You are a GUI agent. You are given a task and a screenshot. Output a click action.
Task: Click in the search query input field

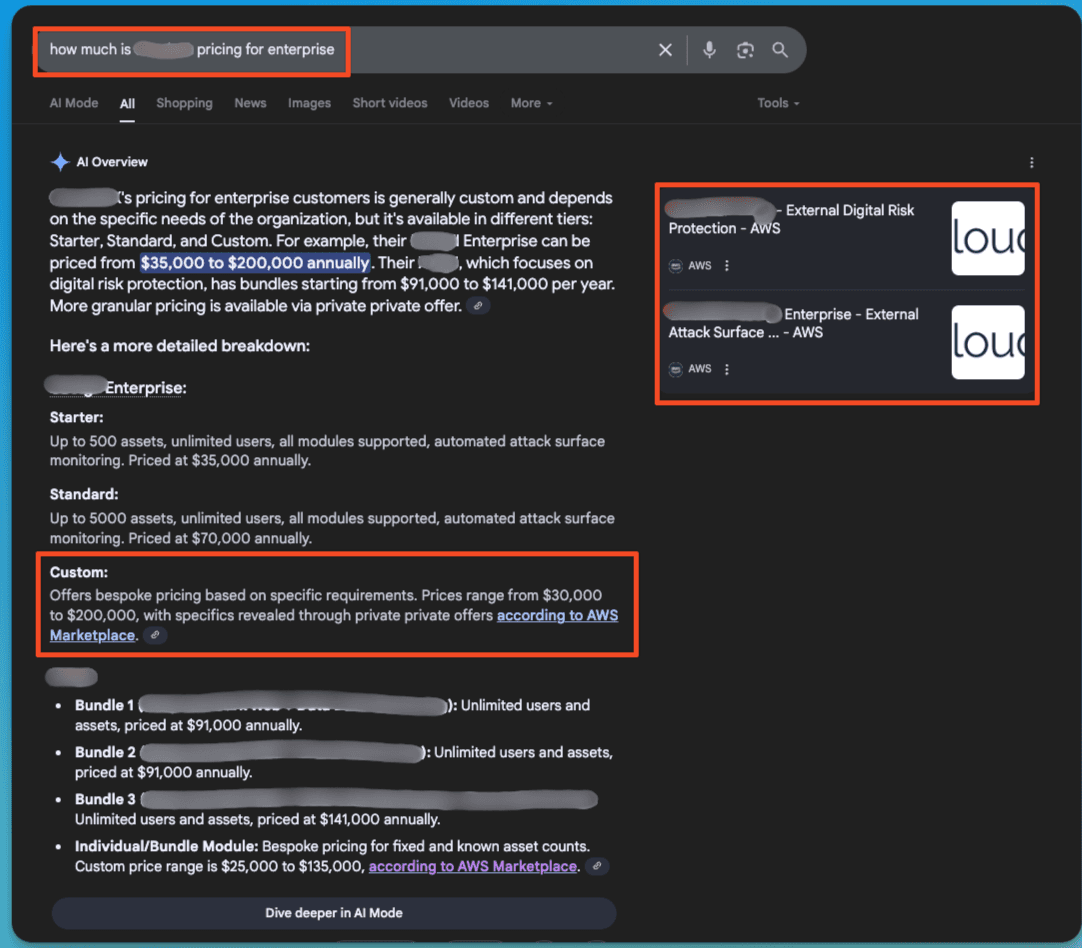(345, 50)
